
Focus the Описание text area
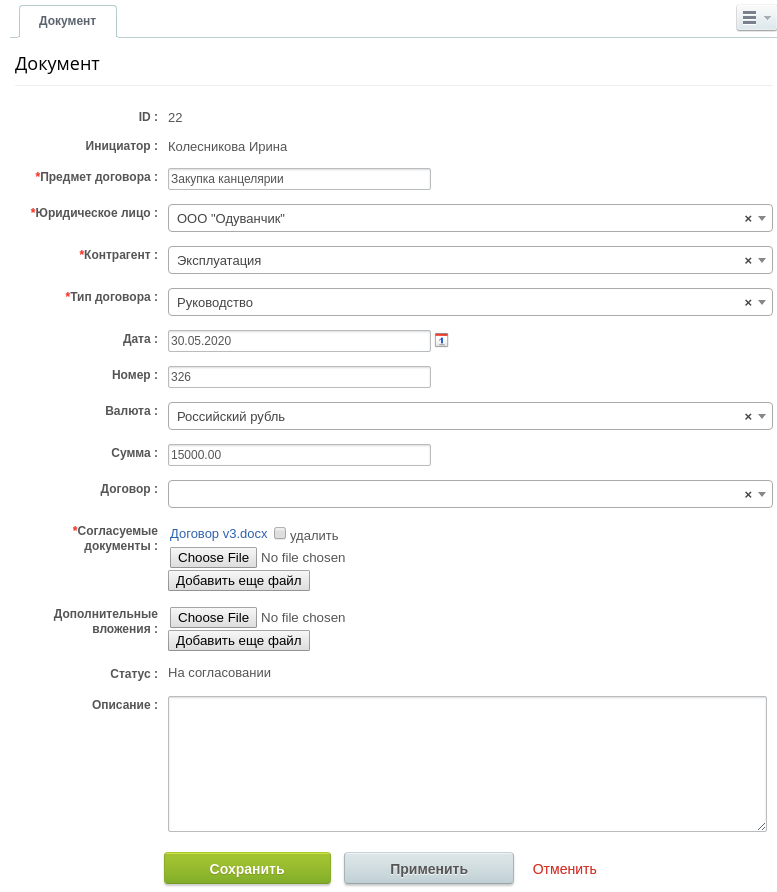click(x=467, y=763)
